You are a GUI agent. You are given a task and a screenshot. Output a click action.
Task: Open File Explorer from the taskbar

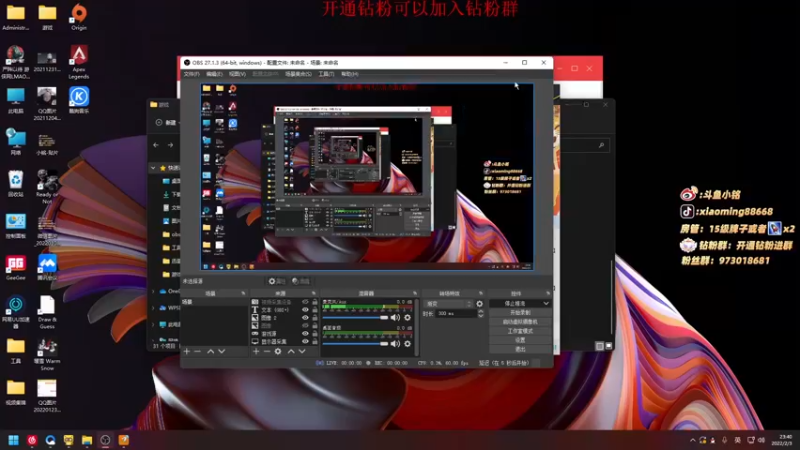87,440
